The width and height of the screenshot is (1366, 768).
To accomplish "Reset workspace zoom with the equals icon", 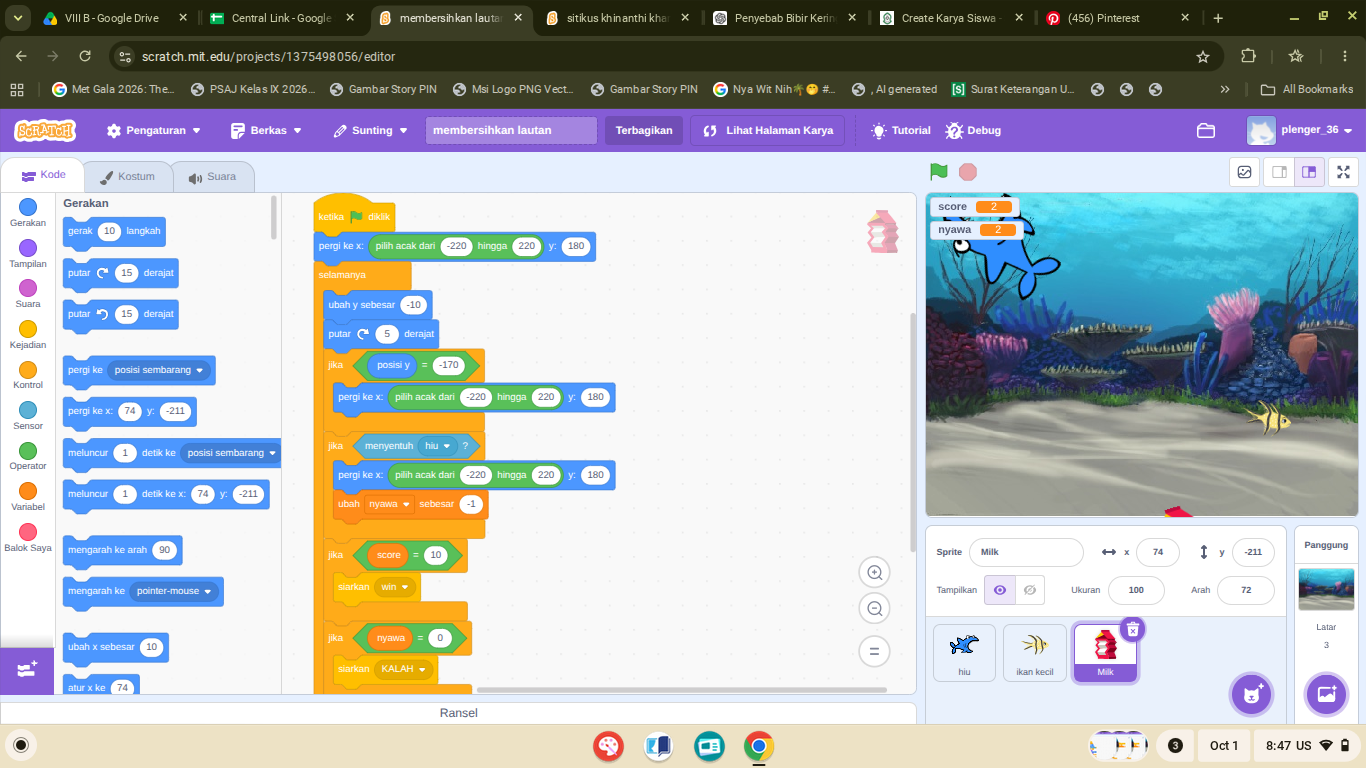I will point(874,651).
